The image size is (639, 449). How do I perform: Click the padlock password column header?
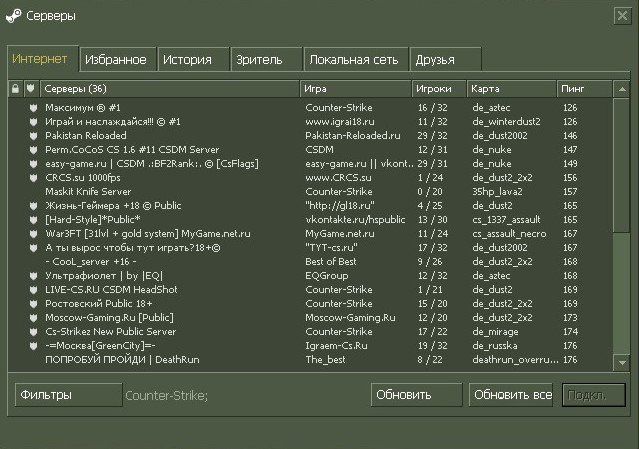[15, 88]
